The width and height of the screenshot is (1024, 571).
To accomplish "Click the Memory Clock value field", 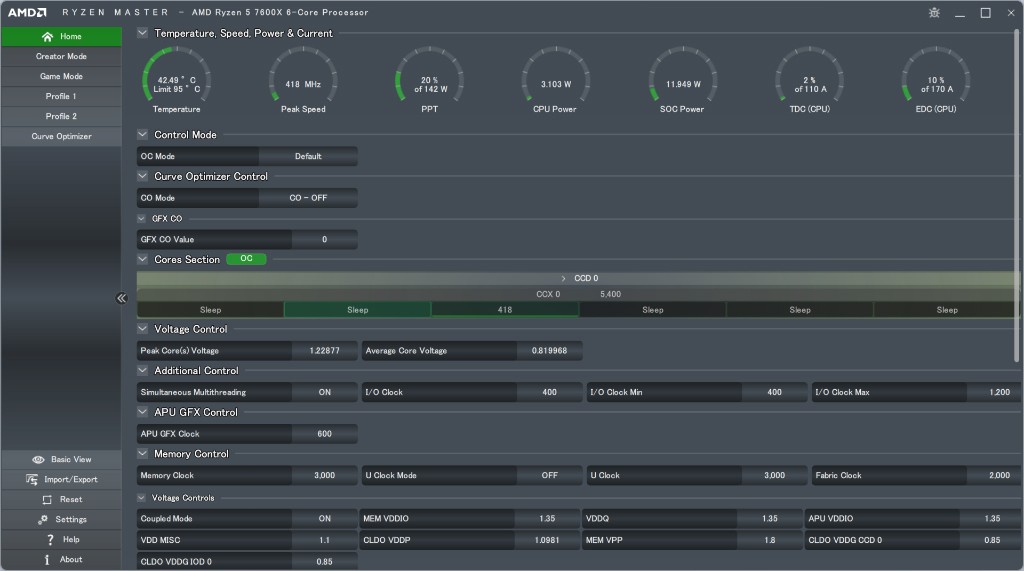I will click(324, 476).
